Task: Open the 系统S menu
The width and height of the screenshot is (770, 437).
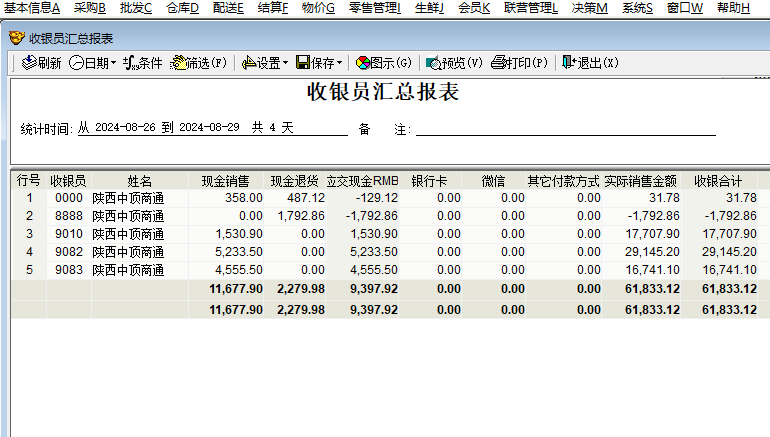Action: click(636, 8)
